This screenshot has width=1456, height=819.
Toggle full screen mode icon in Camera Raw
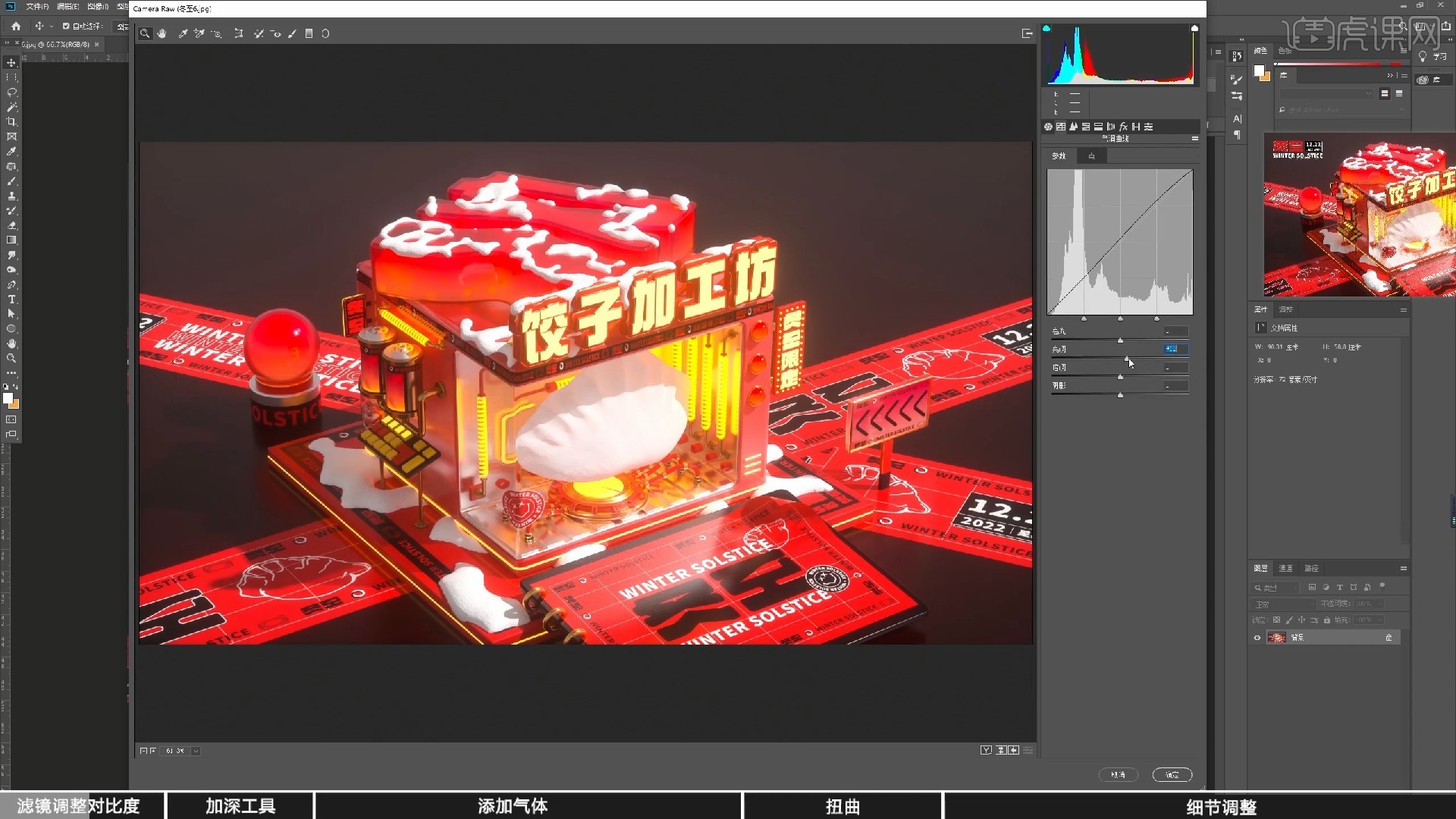[1028, 33]
